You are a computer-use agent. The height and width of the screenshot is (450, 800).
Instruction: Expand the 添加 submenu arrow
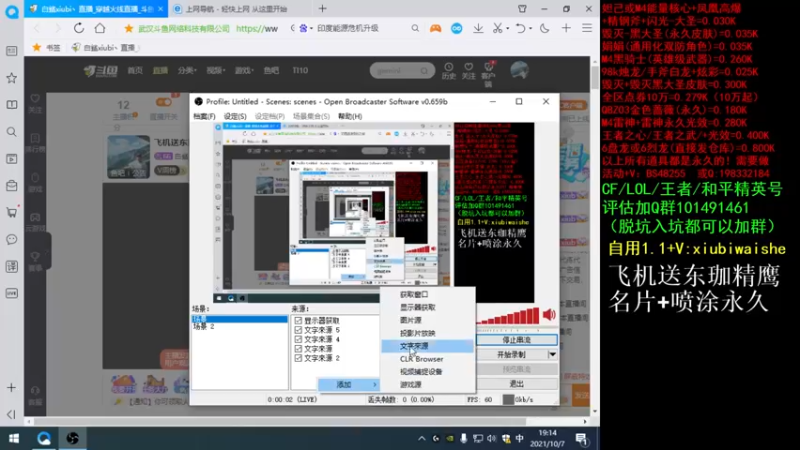(375, 385)
